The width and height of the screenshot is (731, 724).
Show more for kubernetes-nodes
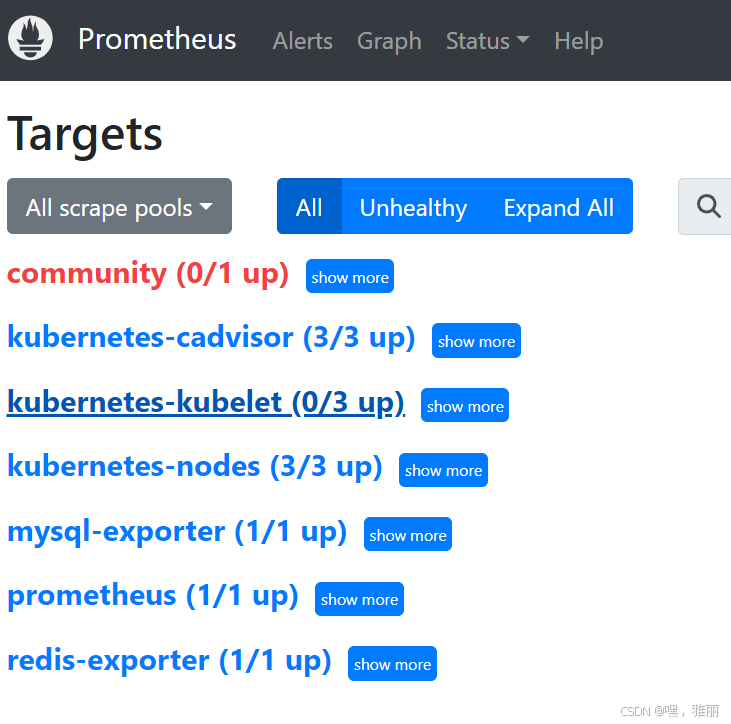coord(443,470)
